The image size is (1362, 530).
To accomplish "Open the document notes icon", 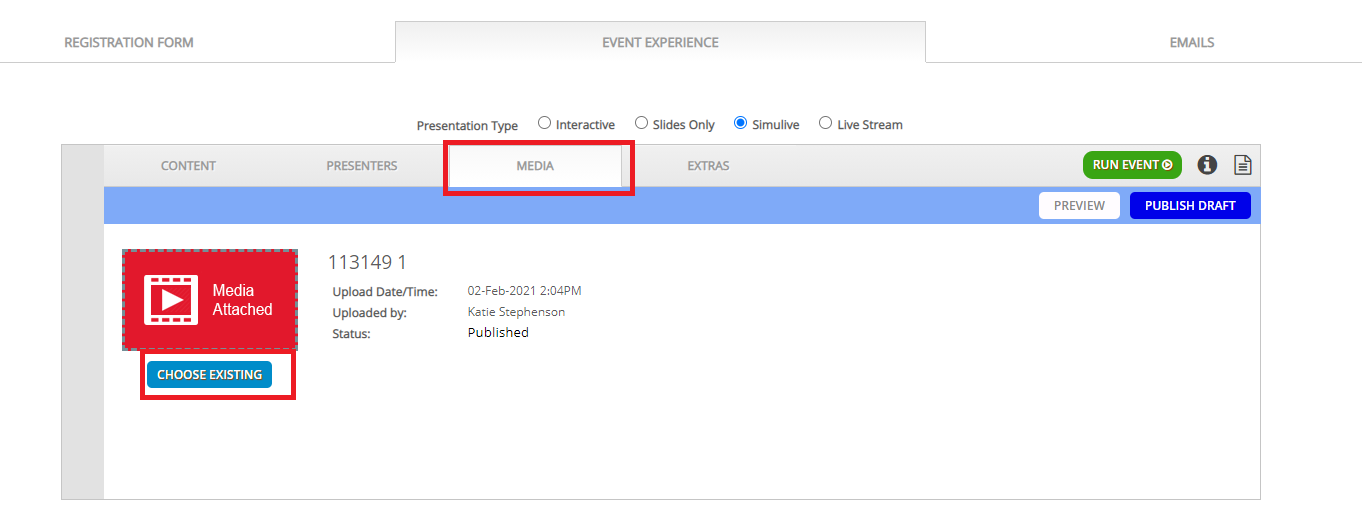I will tap(1242, 165).
